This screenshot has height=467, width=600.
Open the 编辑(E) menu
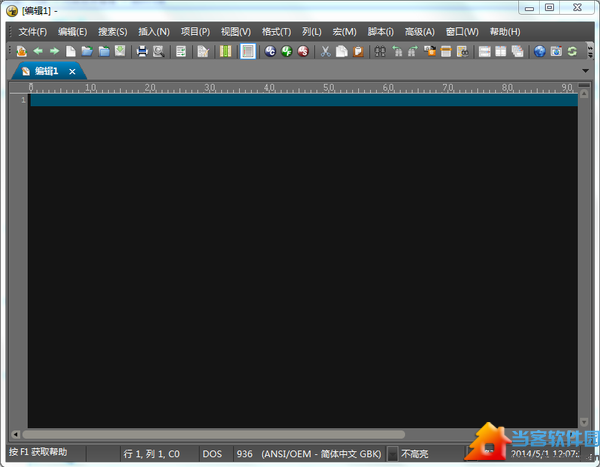pyautogui.click(x=72, y=32)
